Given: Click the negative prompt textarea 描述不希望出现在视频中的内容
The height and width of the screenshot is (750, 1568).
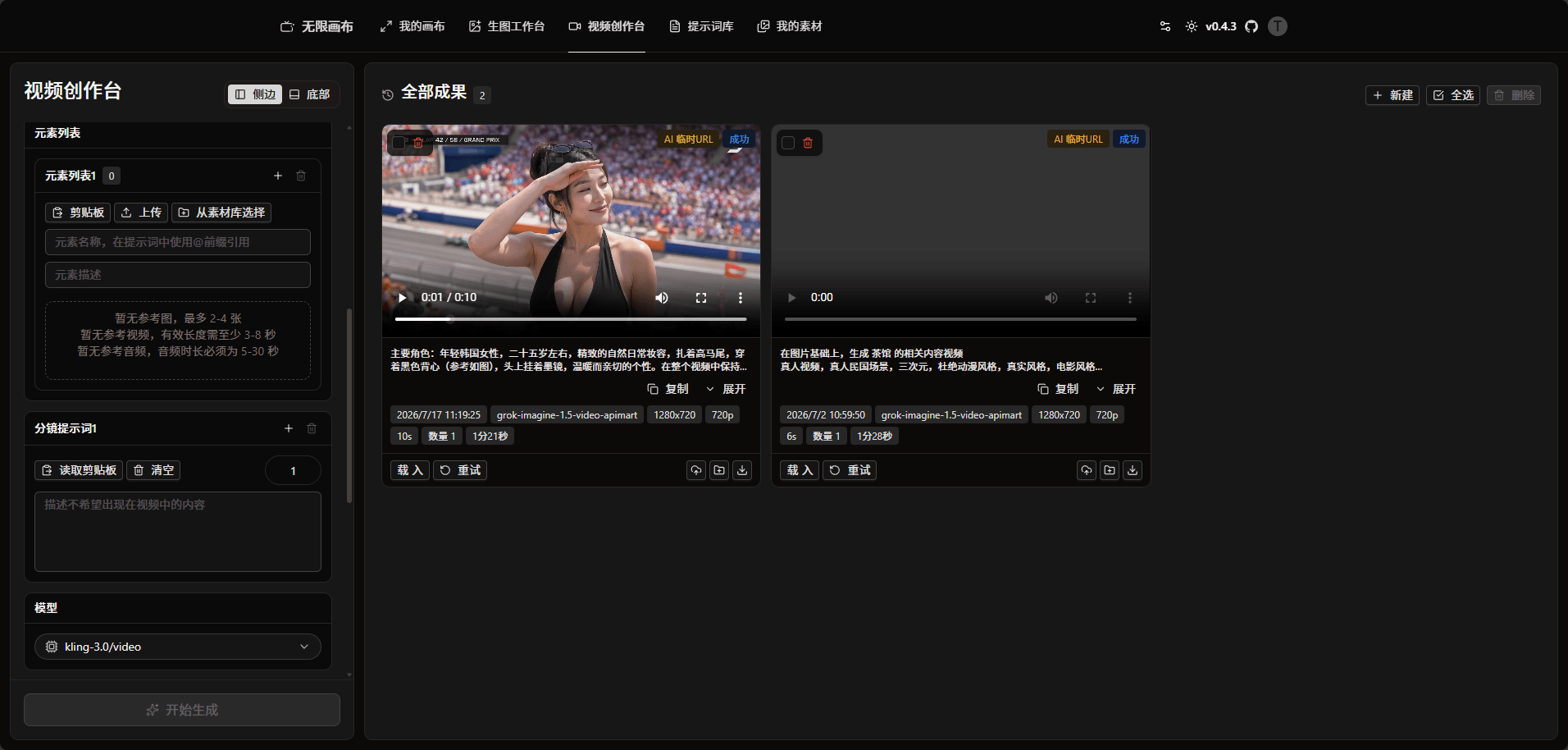Looking at the screenshot, I should pos(178,532).
